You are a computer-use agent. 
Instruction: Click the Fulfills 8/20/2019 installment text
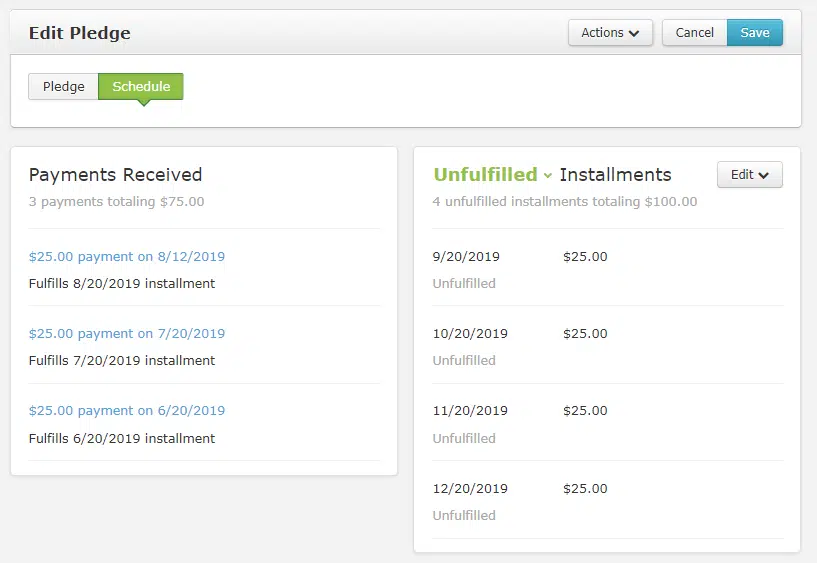tap(122, 283)
